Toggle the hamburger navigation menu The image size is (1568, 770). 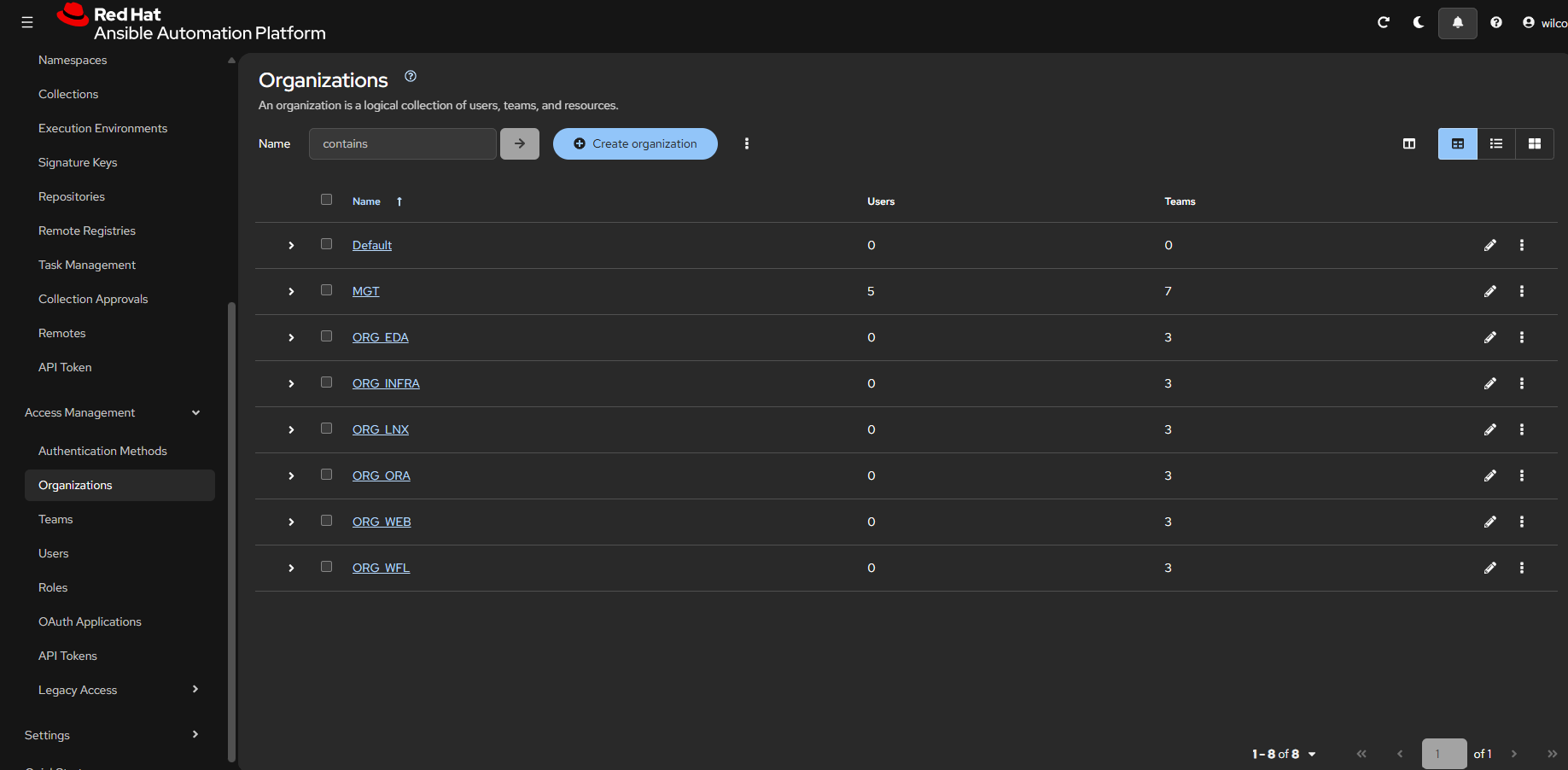(27, 23)
